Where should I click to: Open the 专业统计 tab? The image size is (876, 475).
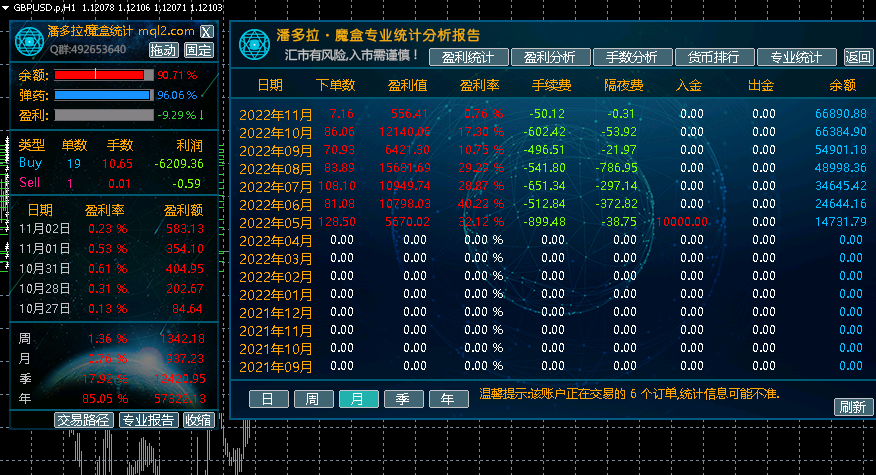pyautogui.click(x=796, y=57)
